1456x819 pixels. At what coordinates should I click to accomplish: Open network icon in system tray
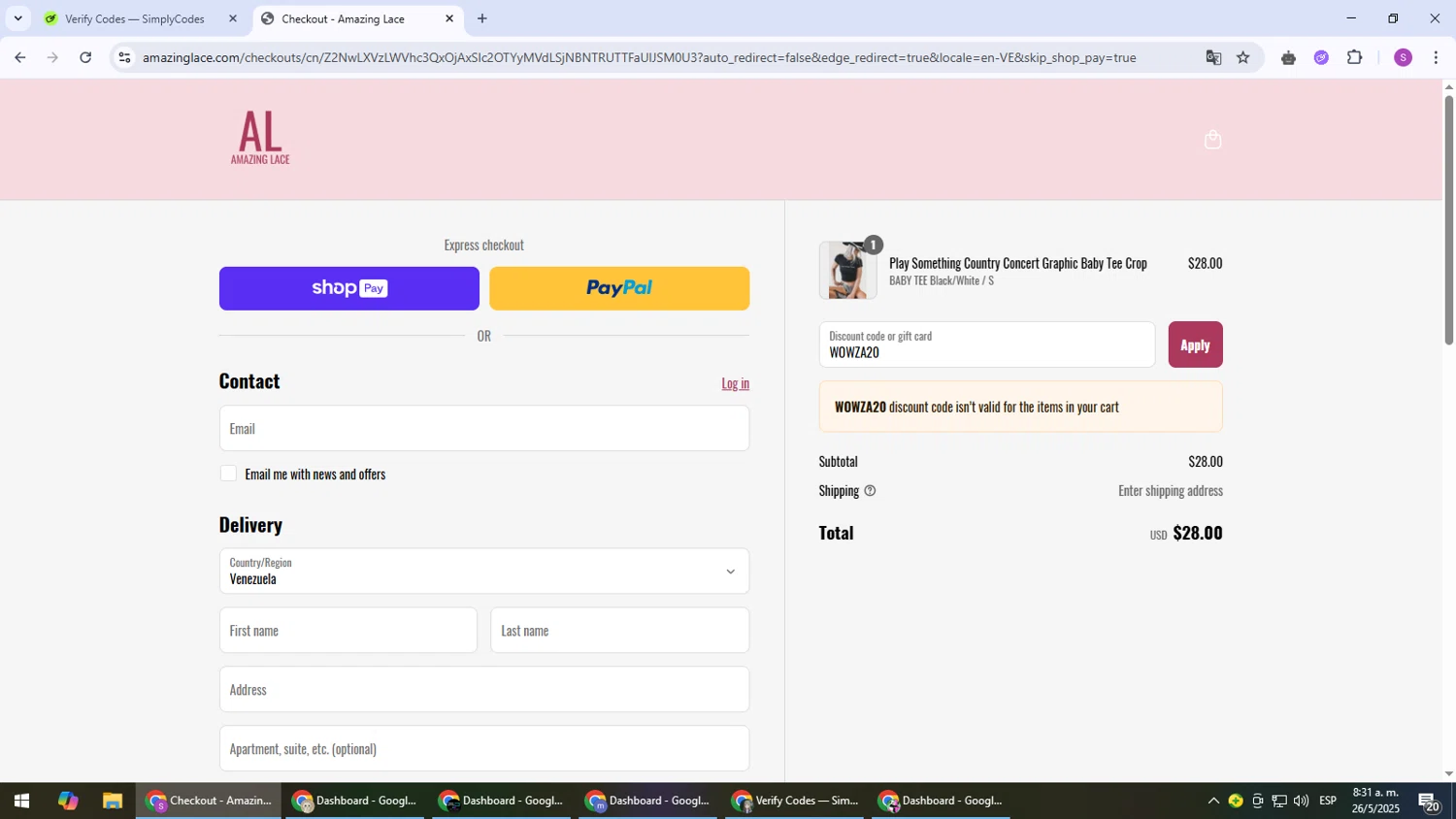tap(1279, 801)
